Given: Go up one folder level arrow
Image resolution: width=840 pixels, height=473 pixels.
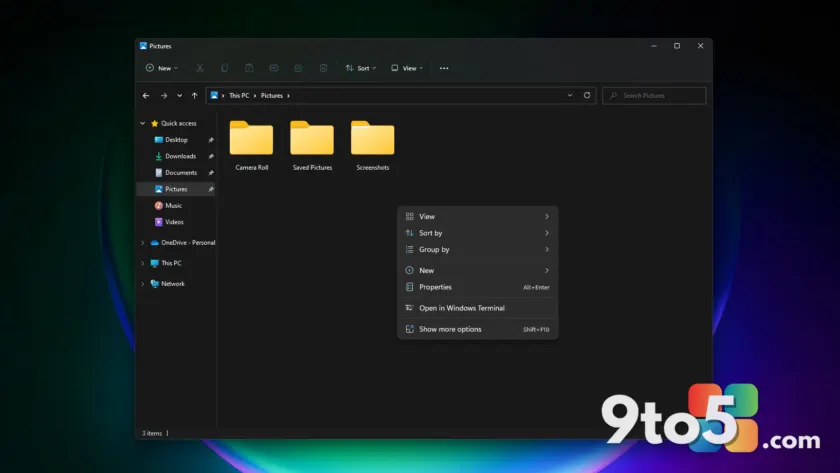Looking at the screenshot, I should click(x=194, y=95).
